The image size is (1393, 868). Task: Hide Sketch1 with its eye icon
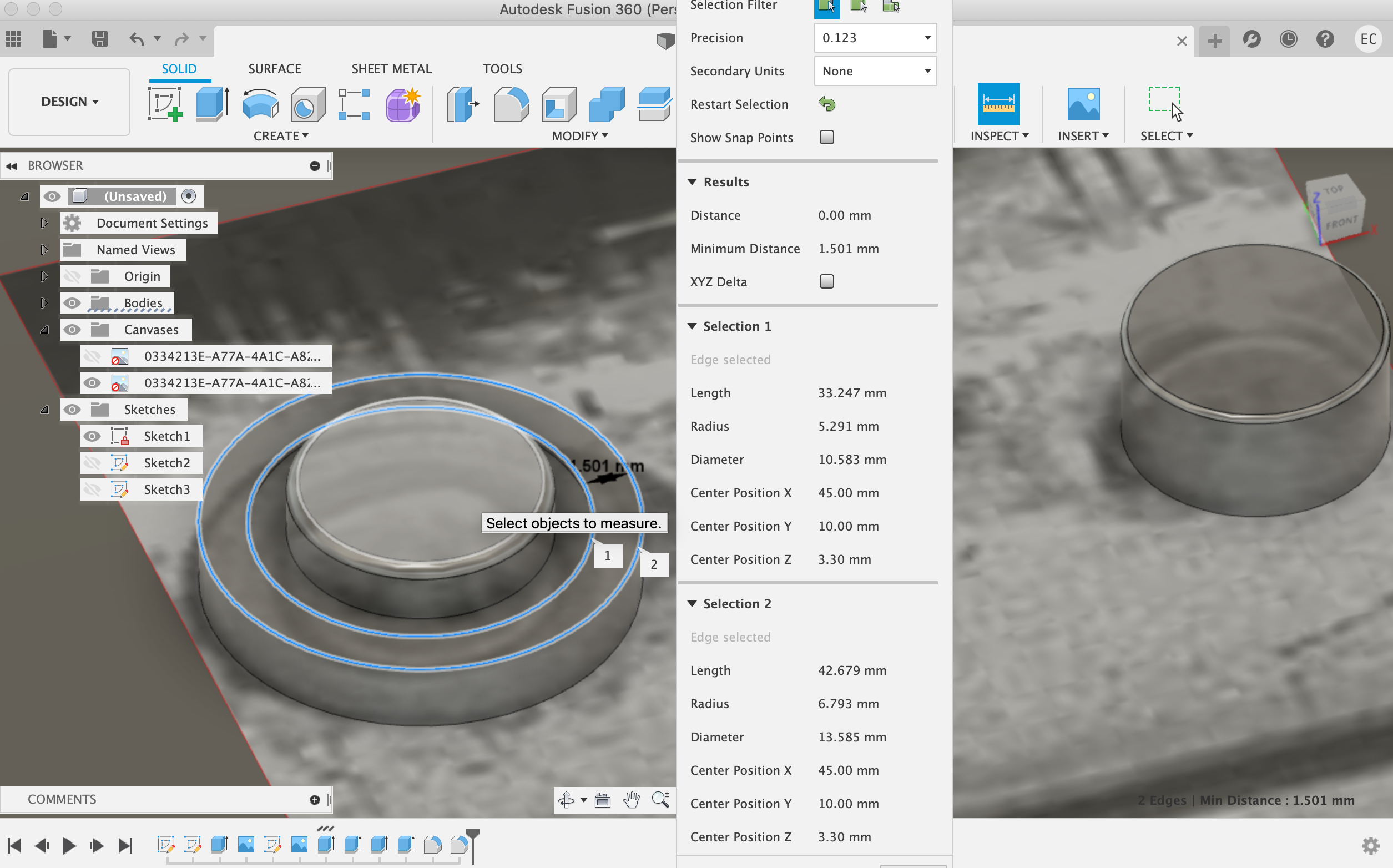[x=92, y=436]
